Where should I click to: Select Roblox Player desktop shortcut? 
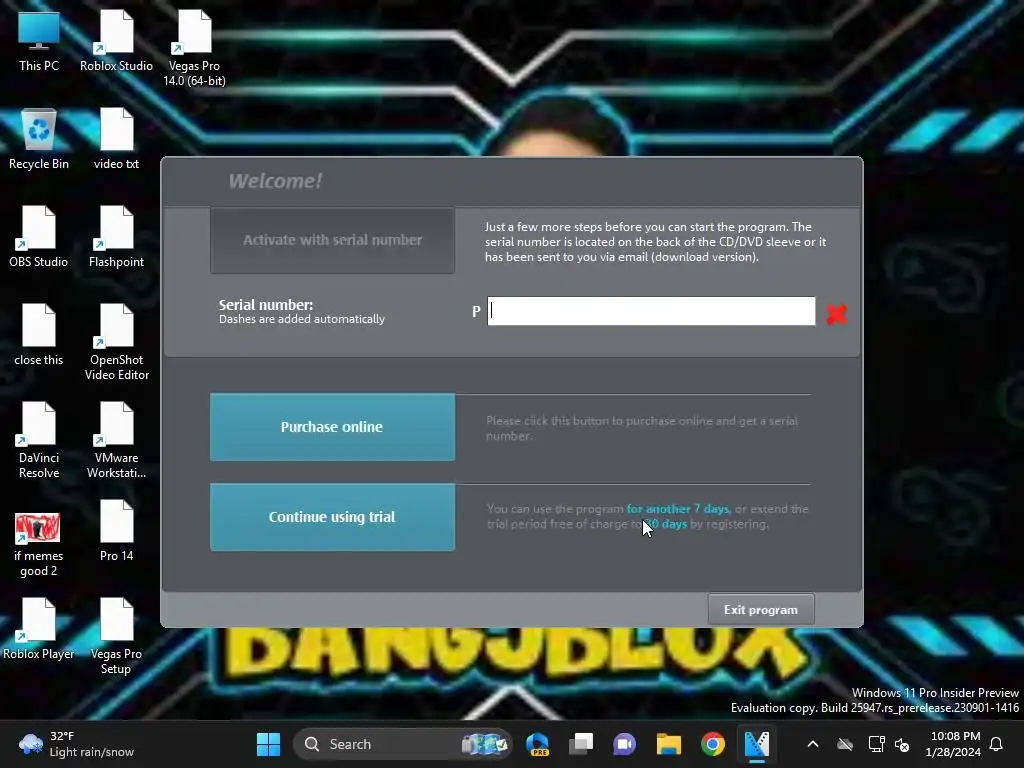coord(39,629)
